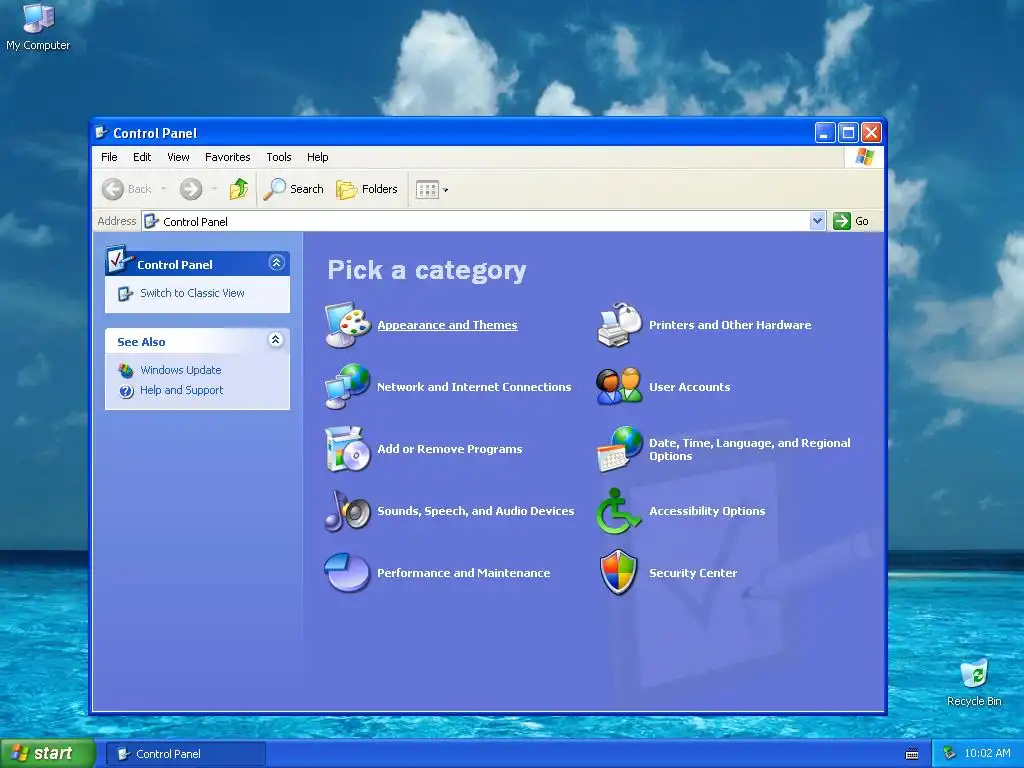Open the Favorites menu

(x=227, y=157)
